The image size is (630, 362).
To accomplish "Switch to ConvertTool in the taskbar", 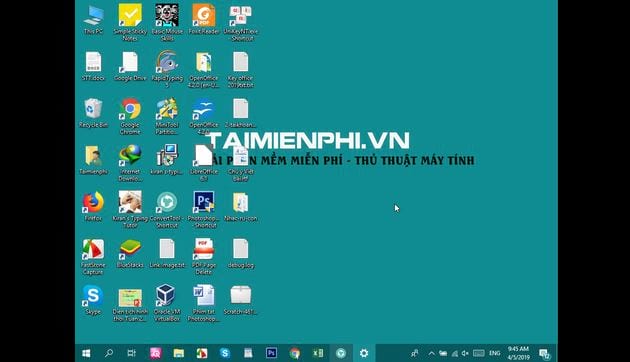I will (x=341, y=353).
